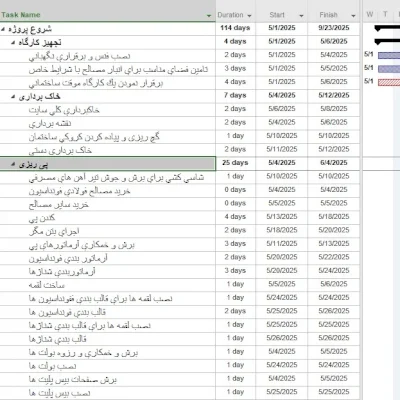Open the Start column dropdown arrow

[x=301, y=16]
